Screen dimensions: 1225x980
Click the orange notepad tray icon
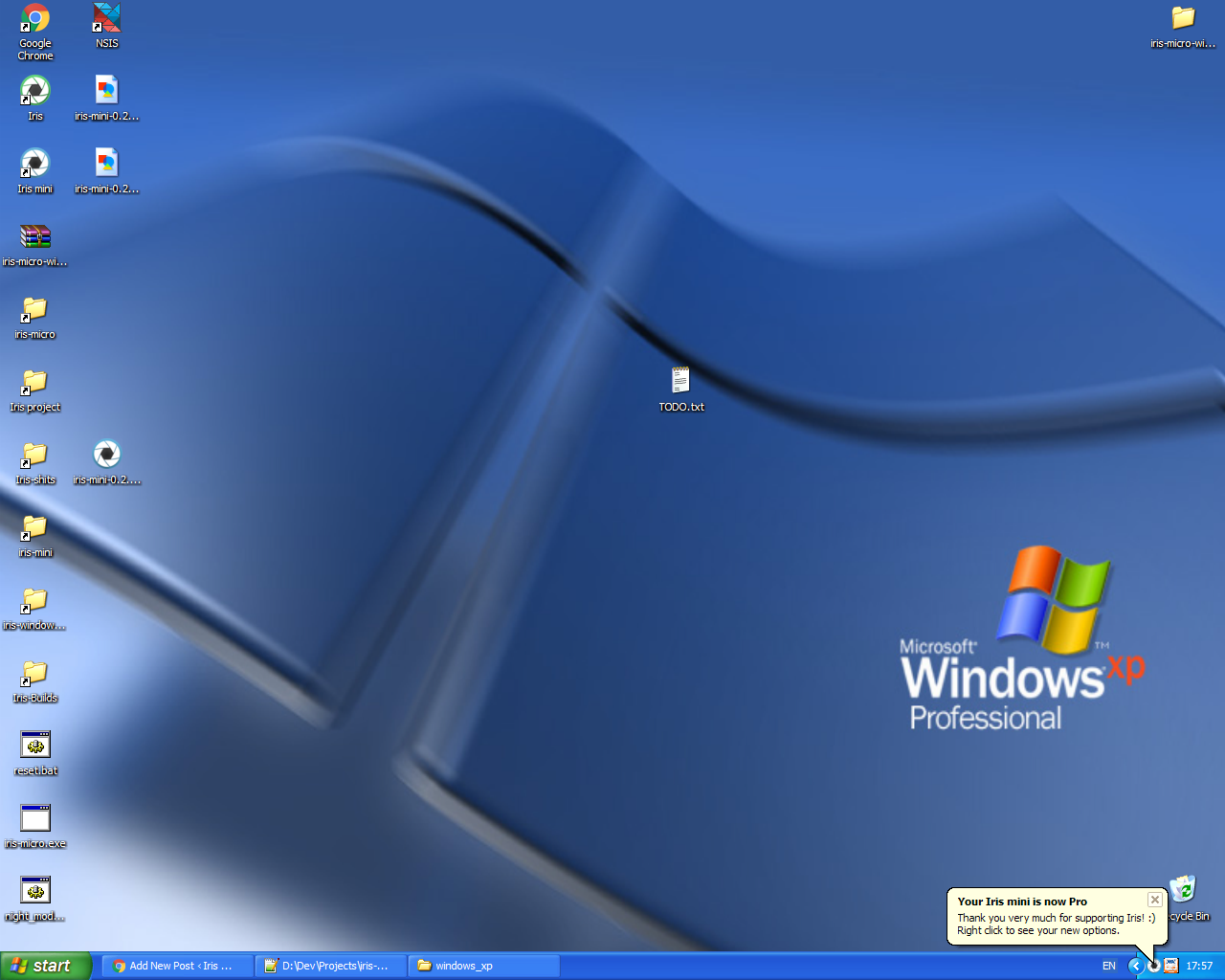pyautogui.click(x=1171, y=966)
